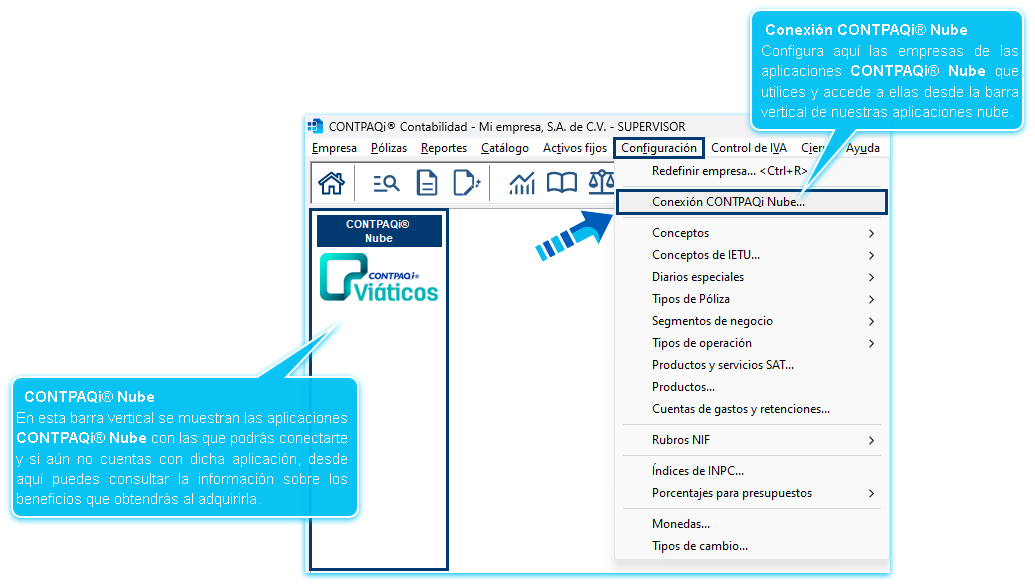Click the new document edit icon
The image size is (1035, 584).
click(467, 183)
